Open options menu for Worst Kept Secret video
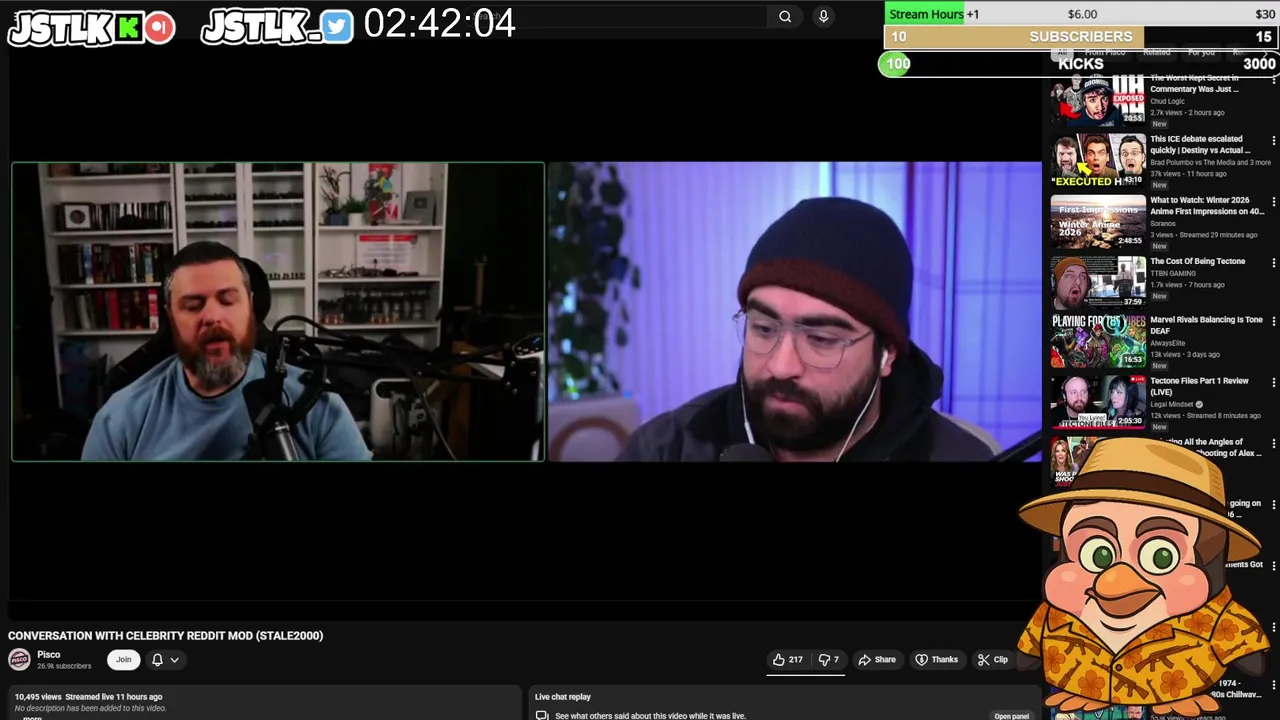This screenshot has width=1280, height=720. 1273,79
